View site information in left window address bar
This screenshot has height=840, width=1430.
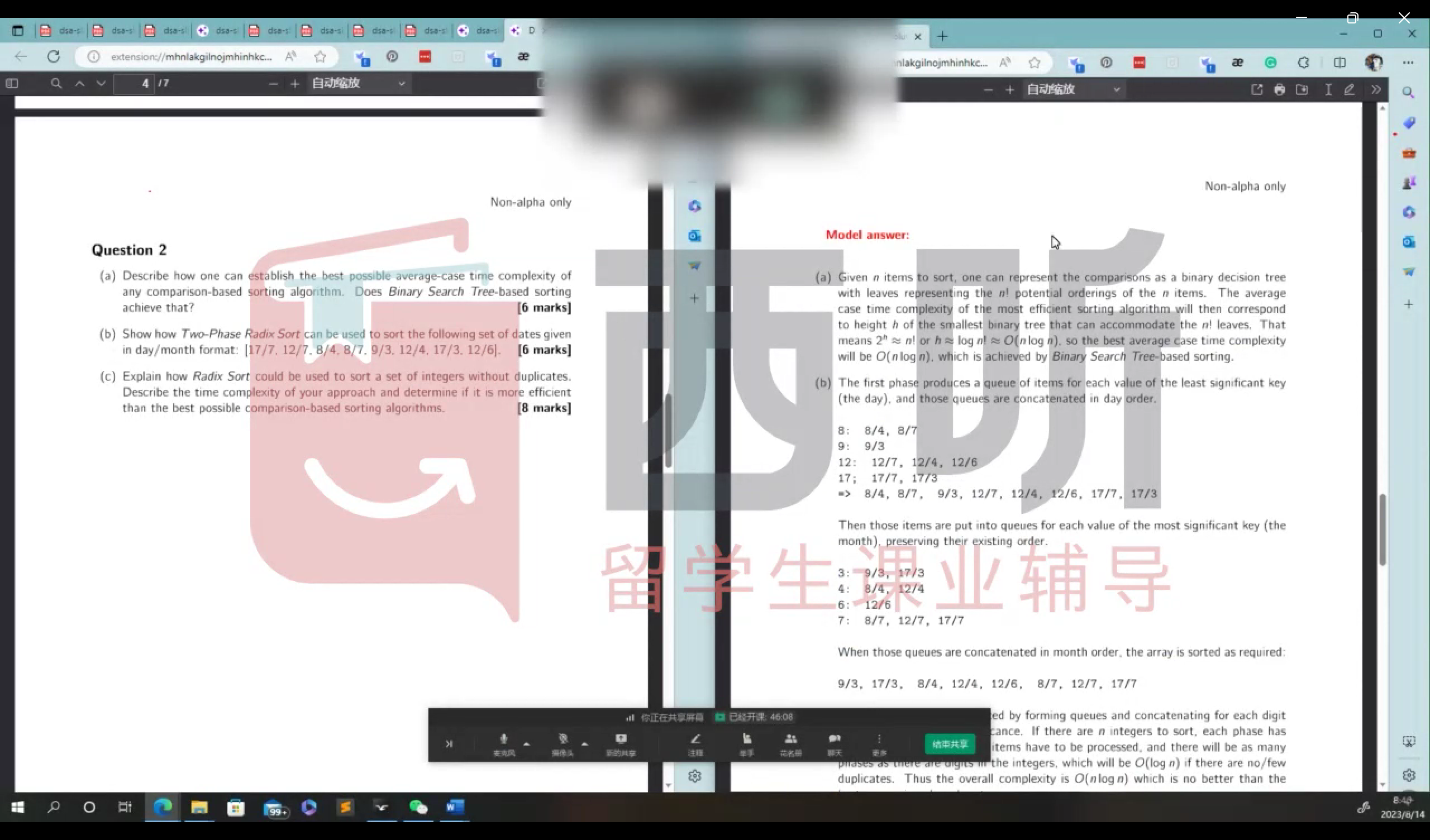coord(94,57)
